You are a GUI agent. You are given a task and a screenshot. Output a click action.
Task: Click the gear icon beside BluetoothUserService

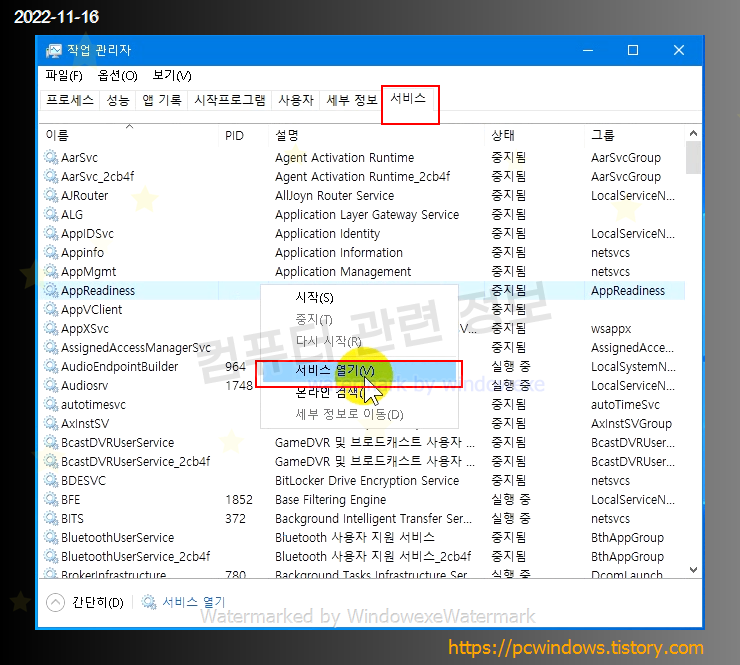click(x=51, y=537)
